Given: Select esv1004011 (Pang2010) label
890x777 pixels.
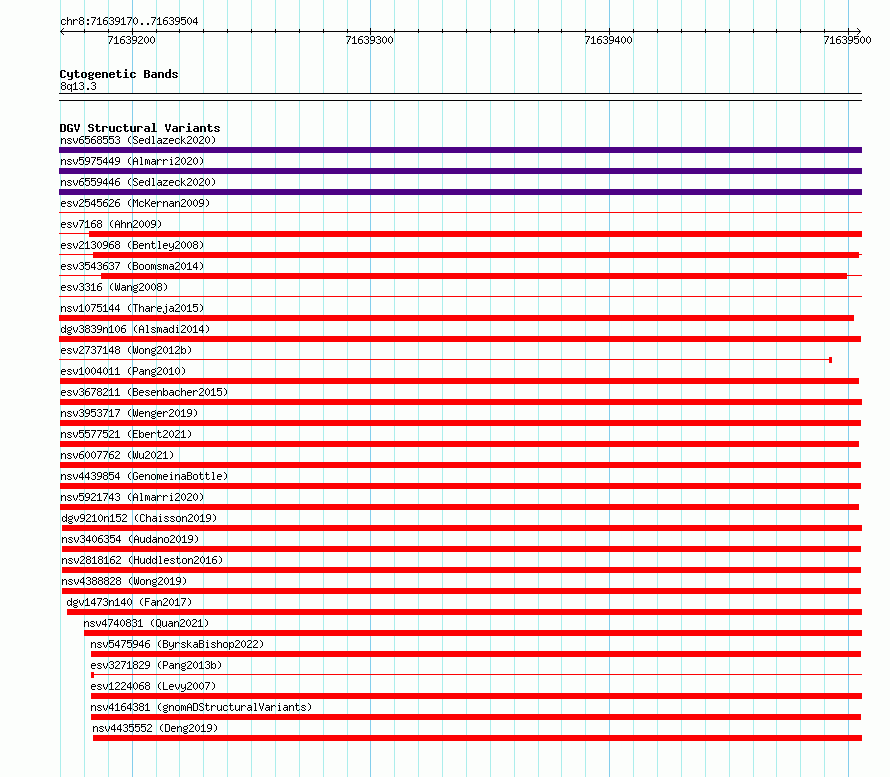Looking at the screenshot, I should click(x=123, y=371).
